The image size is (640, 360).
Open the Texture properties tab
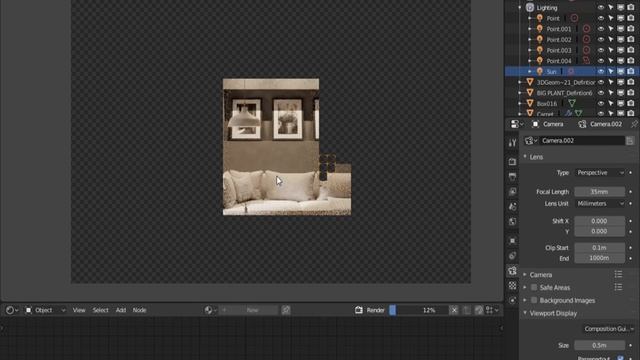(512, 285)
